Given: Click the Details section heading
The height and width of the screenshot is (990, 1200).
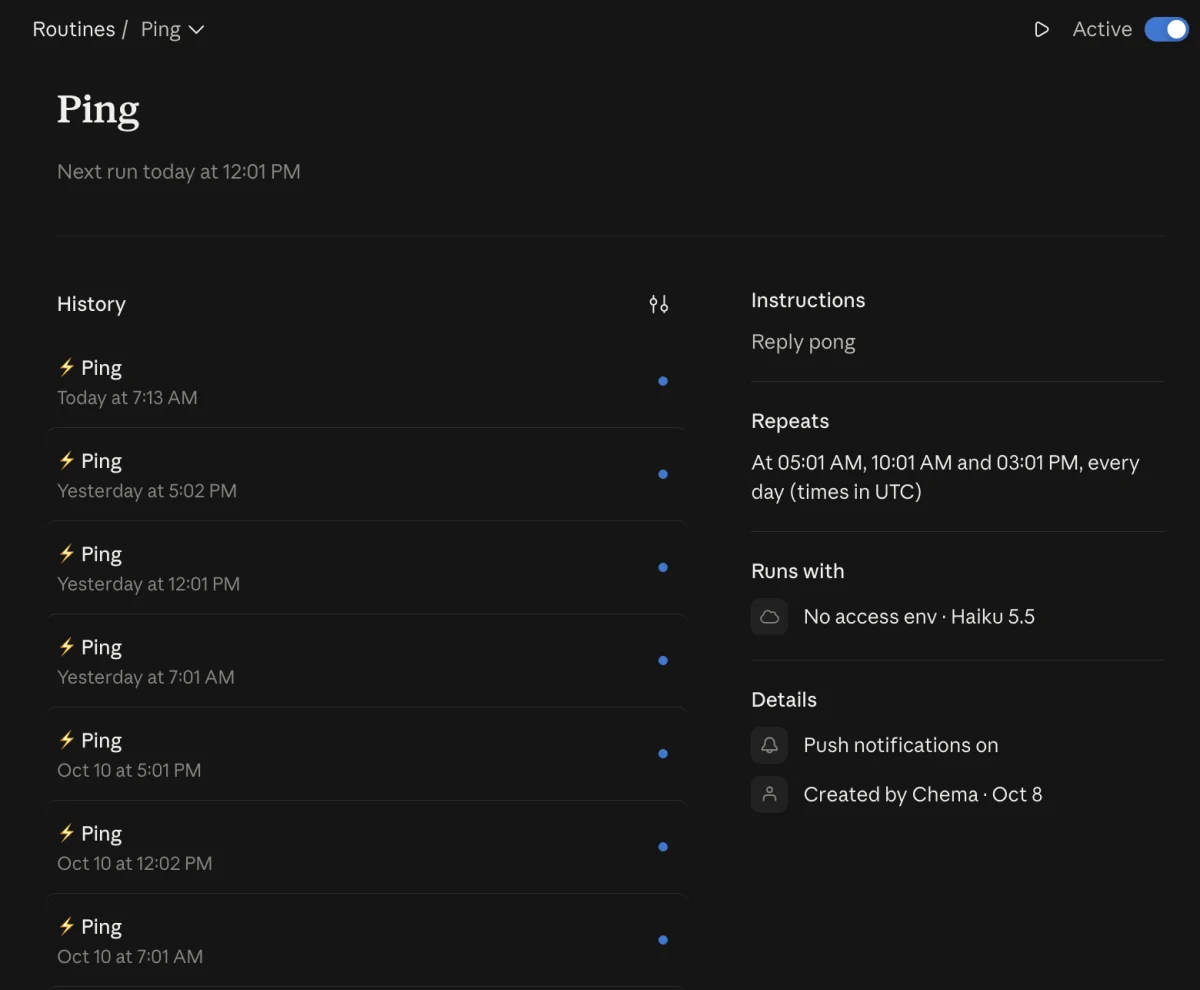Looking at the screenshot, I should click(784, 700).
